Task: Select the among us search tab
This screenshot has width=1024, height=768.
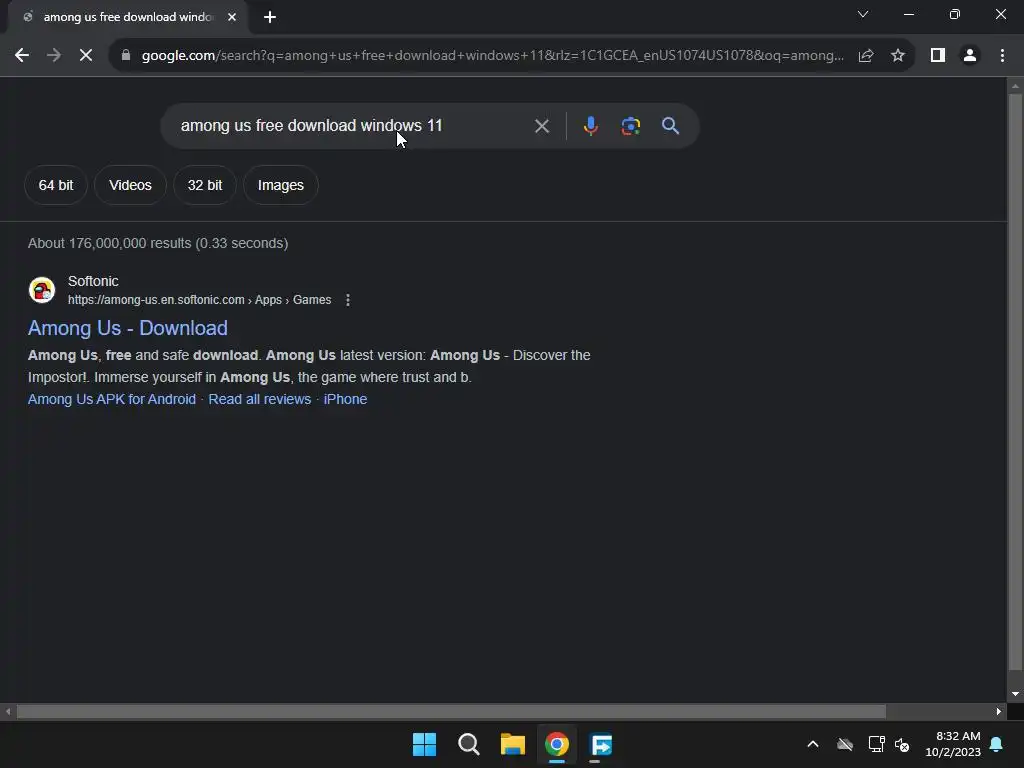Action: click(x=127, y=17)
